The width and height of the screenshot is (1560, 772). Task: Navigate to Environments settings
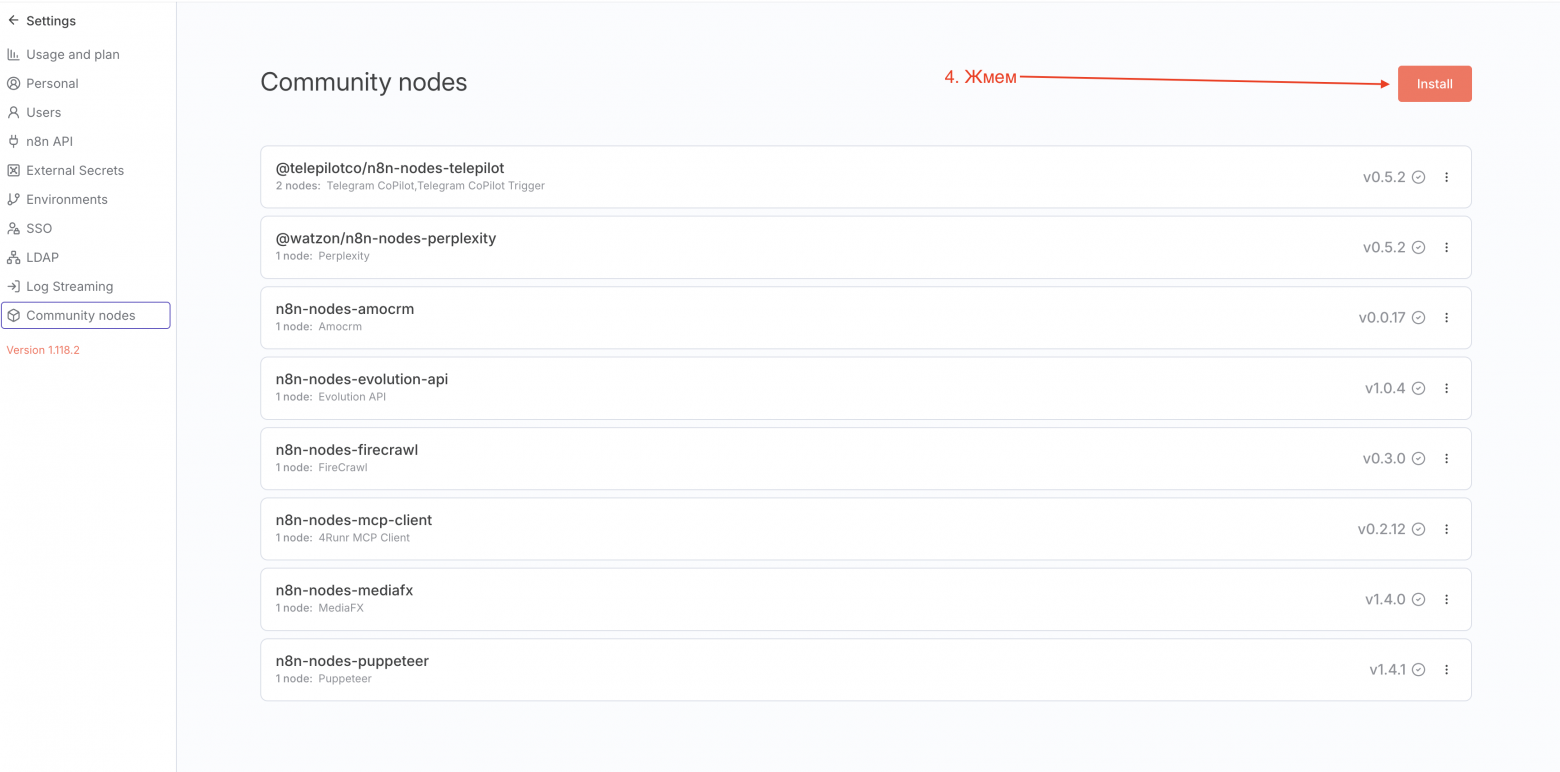pos(66,200)
